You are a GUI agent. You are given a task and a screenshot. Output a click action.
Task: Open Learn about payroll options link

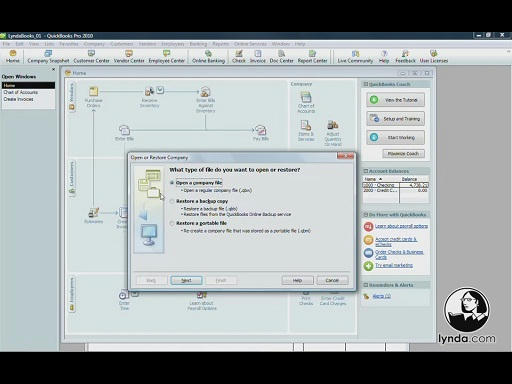401,226
